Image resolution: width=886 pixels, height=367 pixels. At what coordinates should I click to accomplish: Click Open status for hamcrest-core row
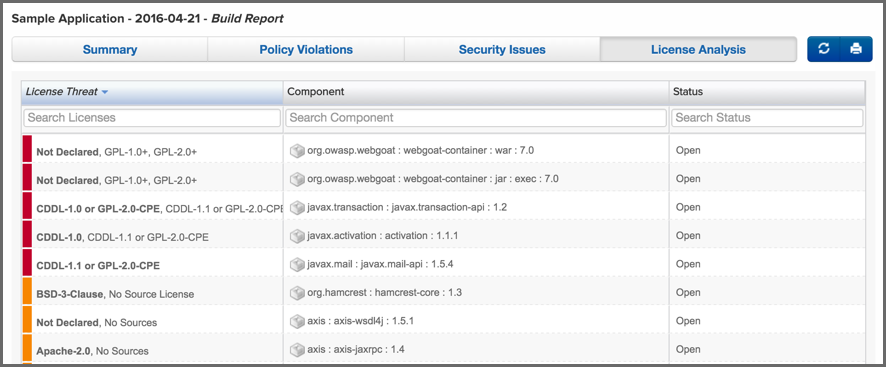coord(688,292)
